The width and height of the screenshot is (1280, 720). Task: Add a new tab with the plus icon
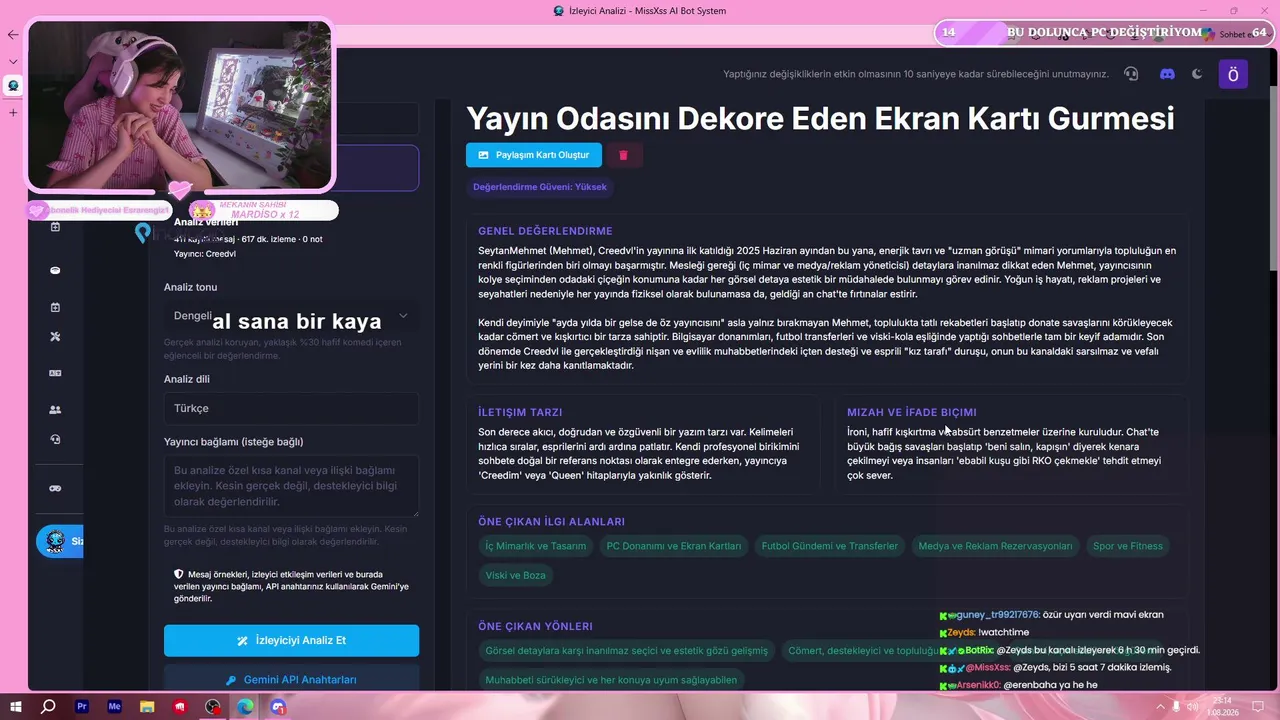tap(13, 112)
